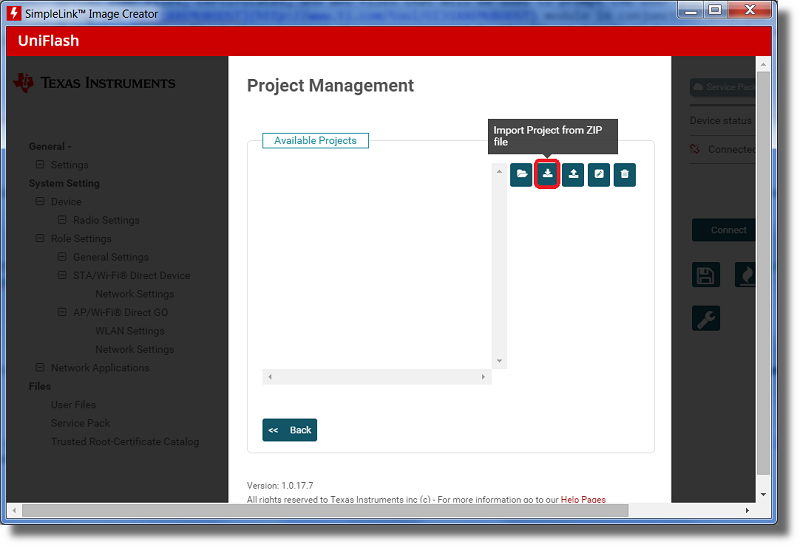
Task: Collapse the Network Applications node
Action: pos(40,368)
